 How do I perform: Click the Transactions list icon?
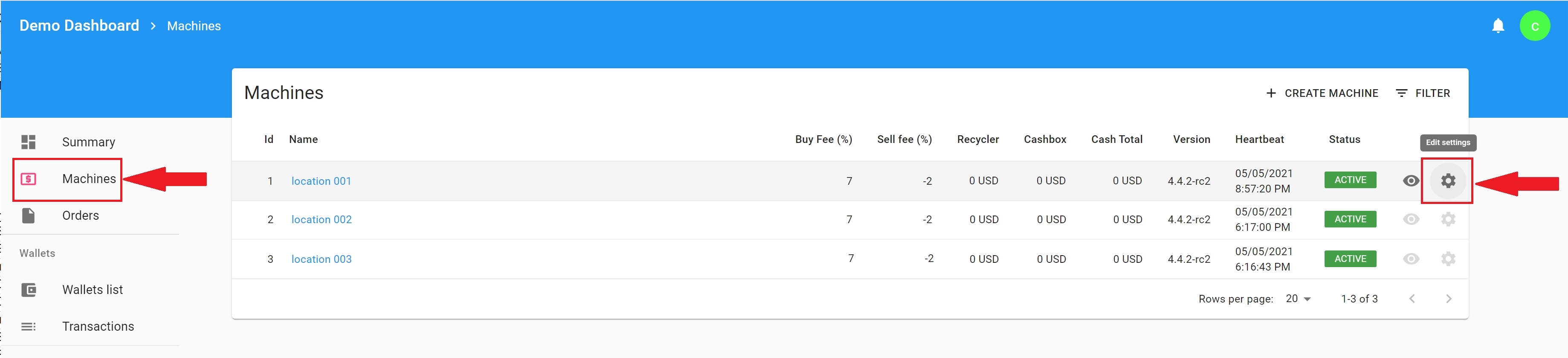coord(29,326)
